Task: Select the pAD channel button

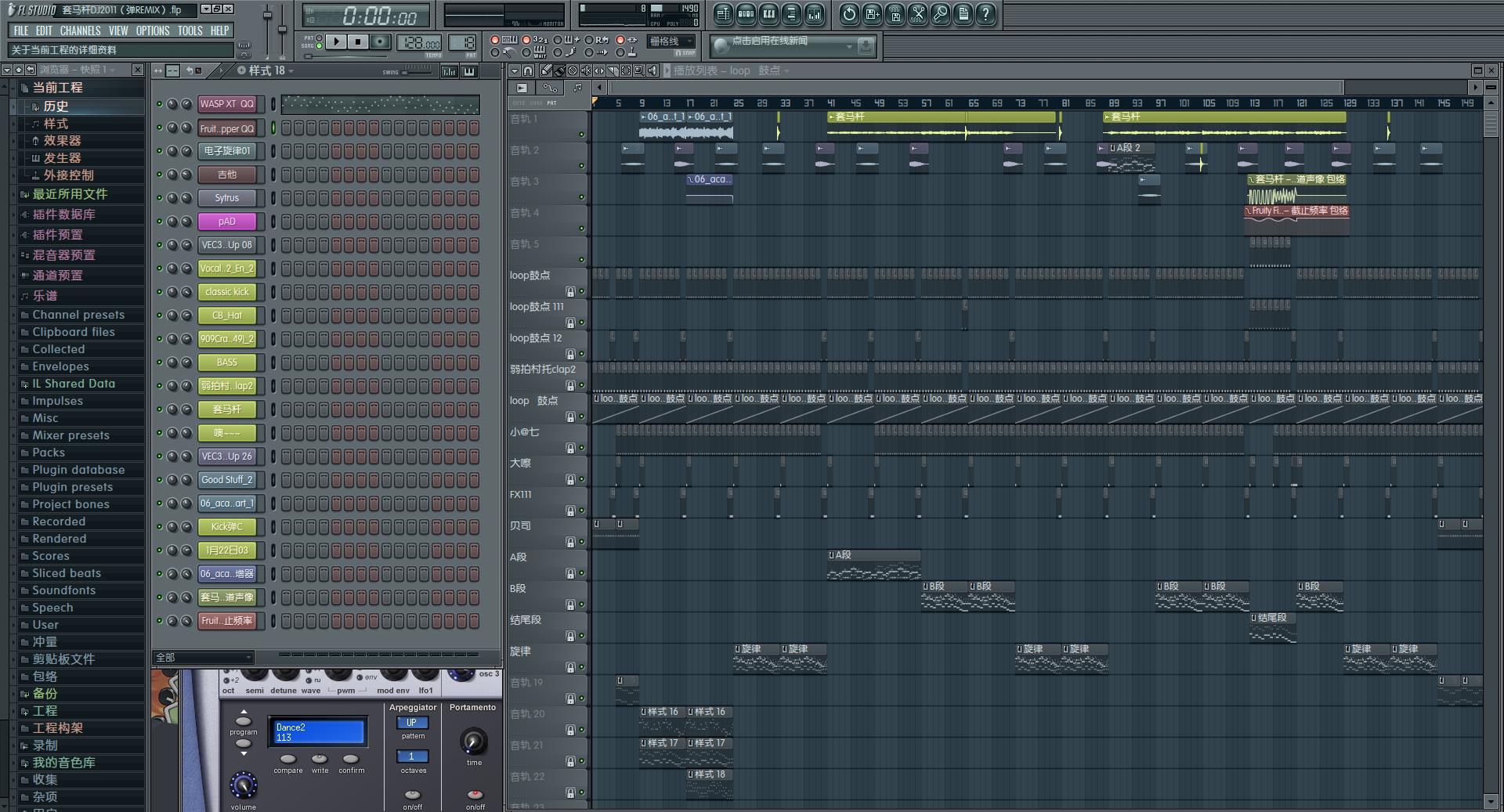Action: coord(227,222)
